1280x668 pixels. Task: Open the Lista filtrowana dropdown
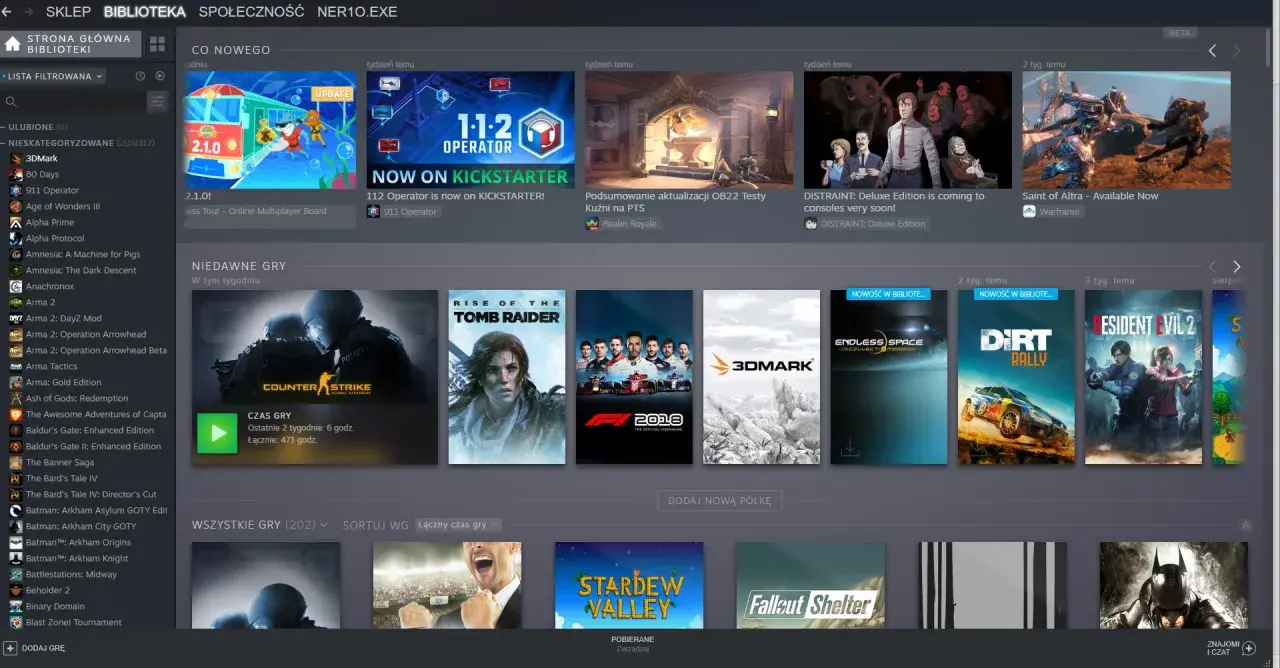pyautogui.click(x=53, y=76)
